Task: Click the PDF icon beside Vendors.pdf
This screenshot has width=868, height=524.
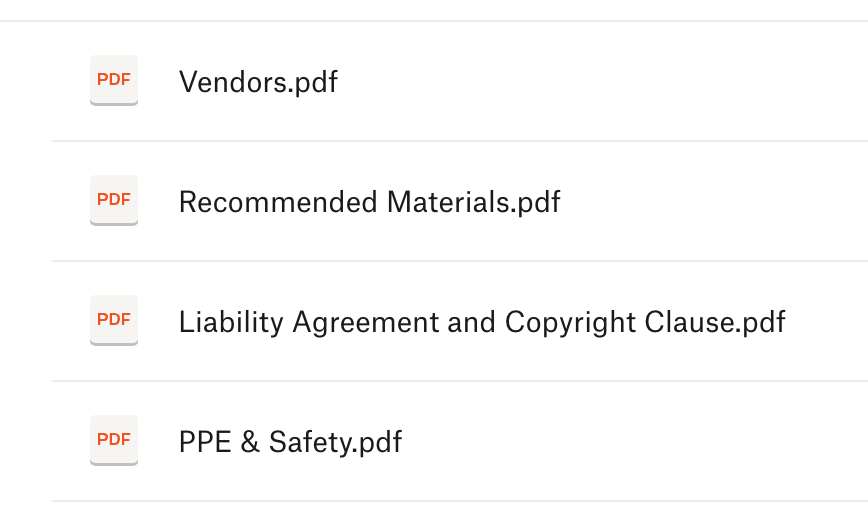Action: click(114, 80)
